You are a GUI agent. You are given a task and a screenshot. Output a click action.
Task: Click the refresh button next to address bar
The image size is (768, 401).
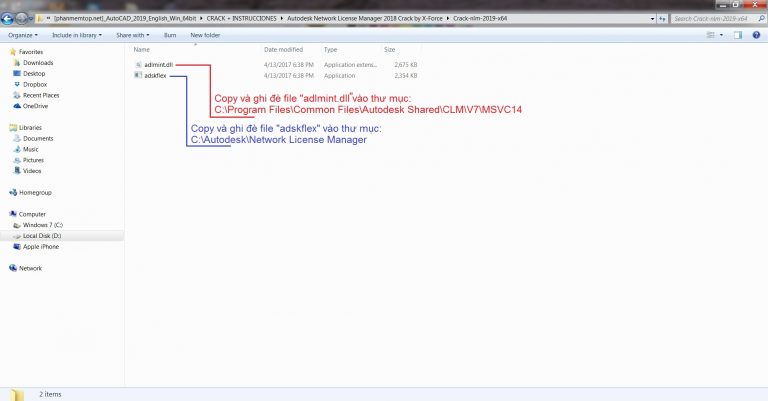[662, 19]
